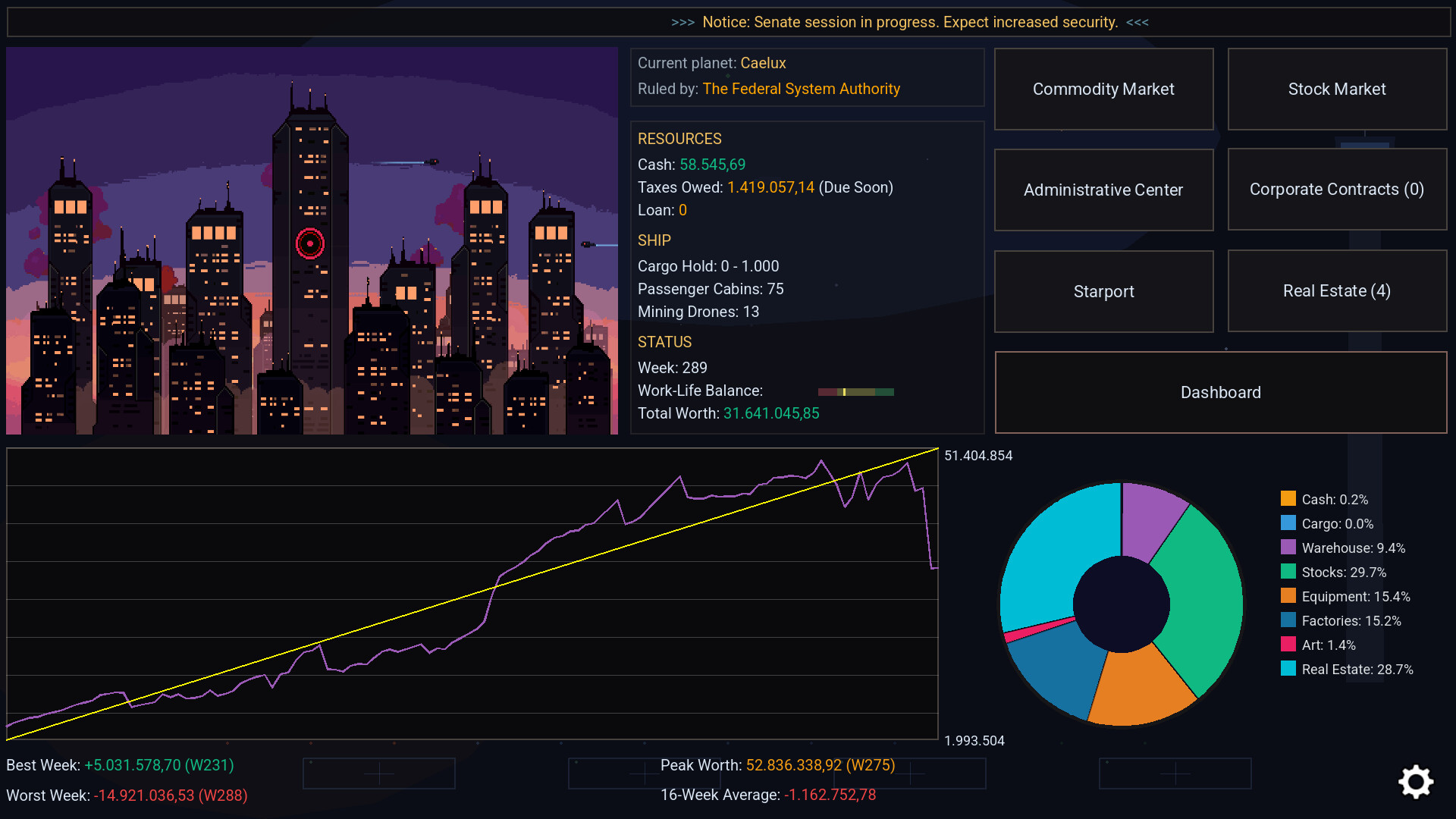This screenshot has width=1456, height=819.
Task: Click the red target on the tower
Action: tap(309, 243)
